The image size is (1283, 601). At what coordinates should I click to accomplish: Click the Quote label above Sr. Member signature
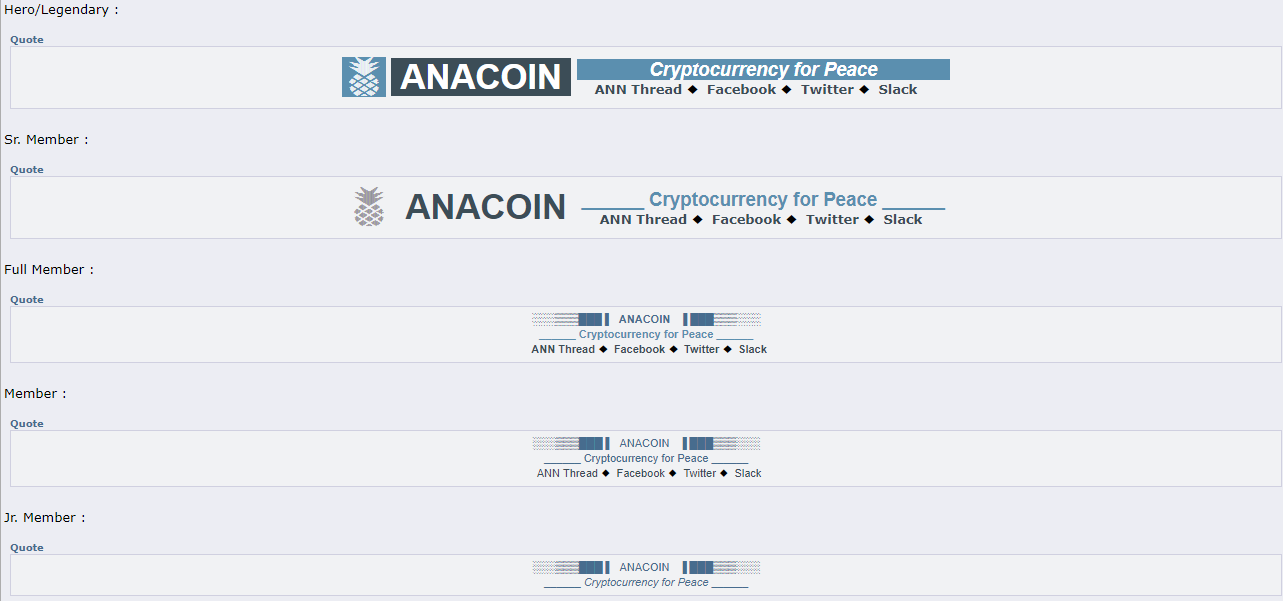click(27, 170)
